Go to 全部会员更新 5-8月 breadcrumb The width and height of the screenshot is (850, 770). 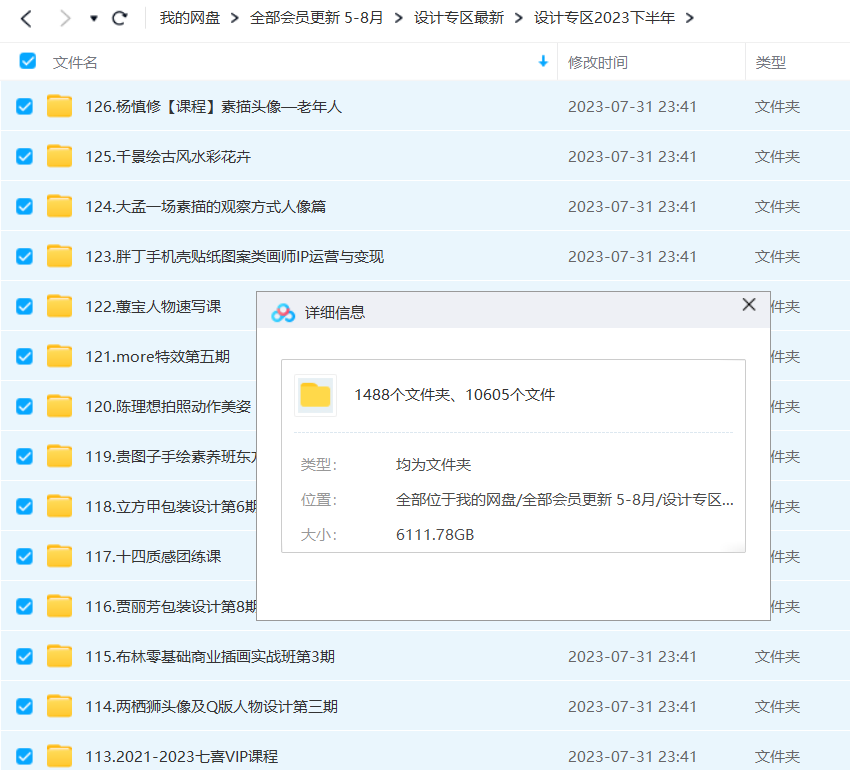coord(316,18)
